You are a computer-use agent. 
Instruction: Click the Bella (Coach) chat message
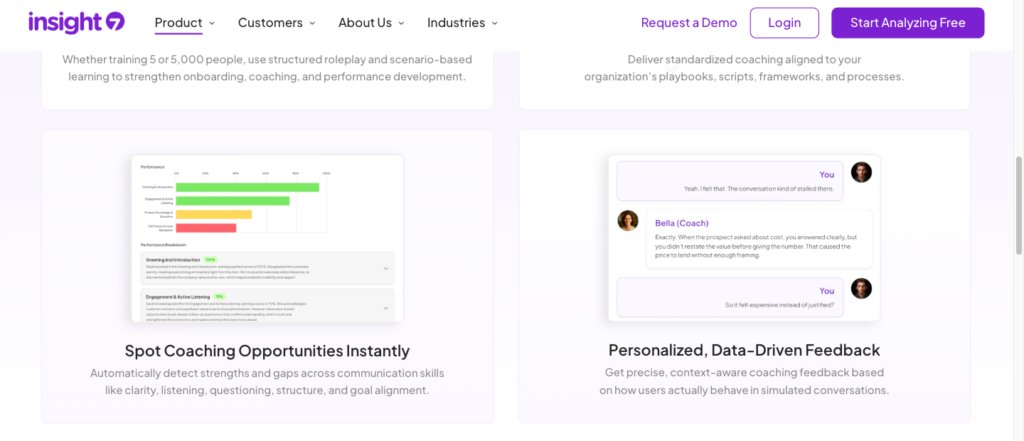[x=759, y=237]
